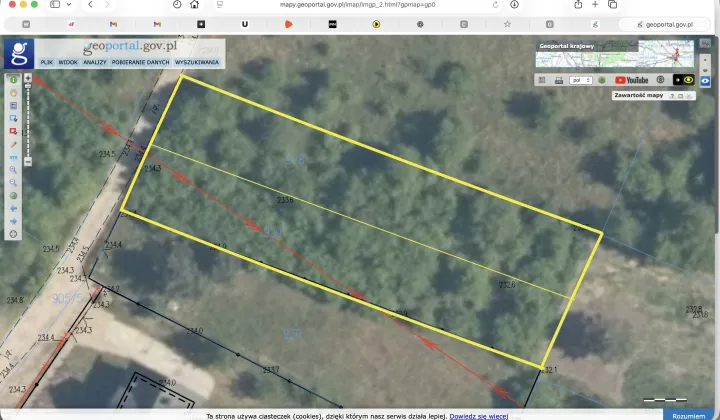
Task: Open the 'pol' language dropdown
Action: (x=580, y=80)
